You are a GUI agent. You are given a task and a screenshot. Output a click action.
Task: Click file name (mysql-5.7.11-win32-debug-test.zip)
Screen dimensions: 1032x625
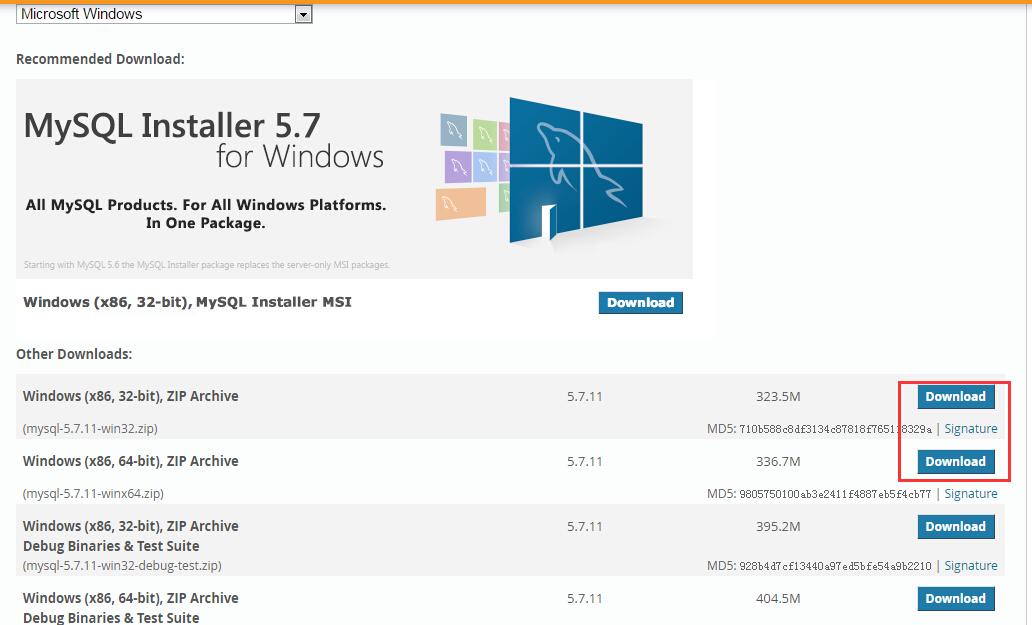pos(122,566)
